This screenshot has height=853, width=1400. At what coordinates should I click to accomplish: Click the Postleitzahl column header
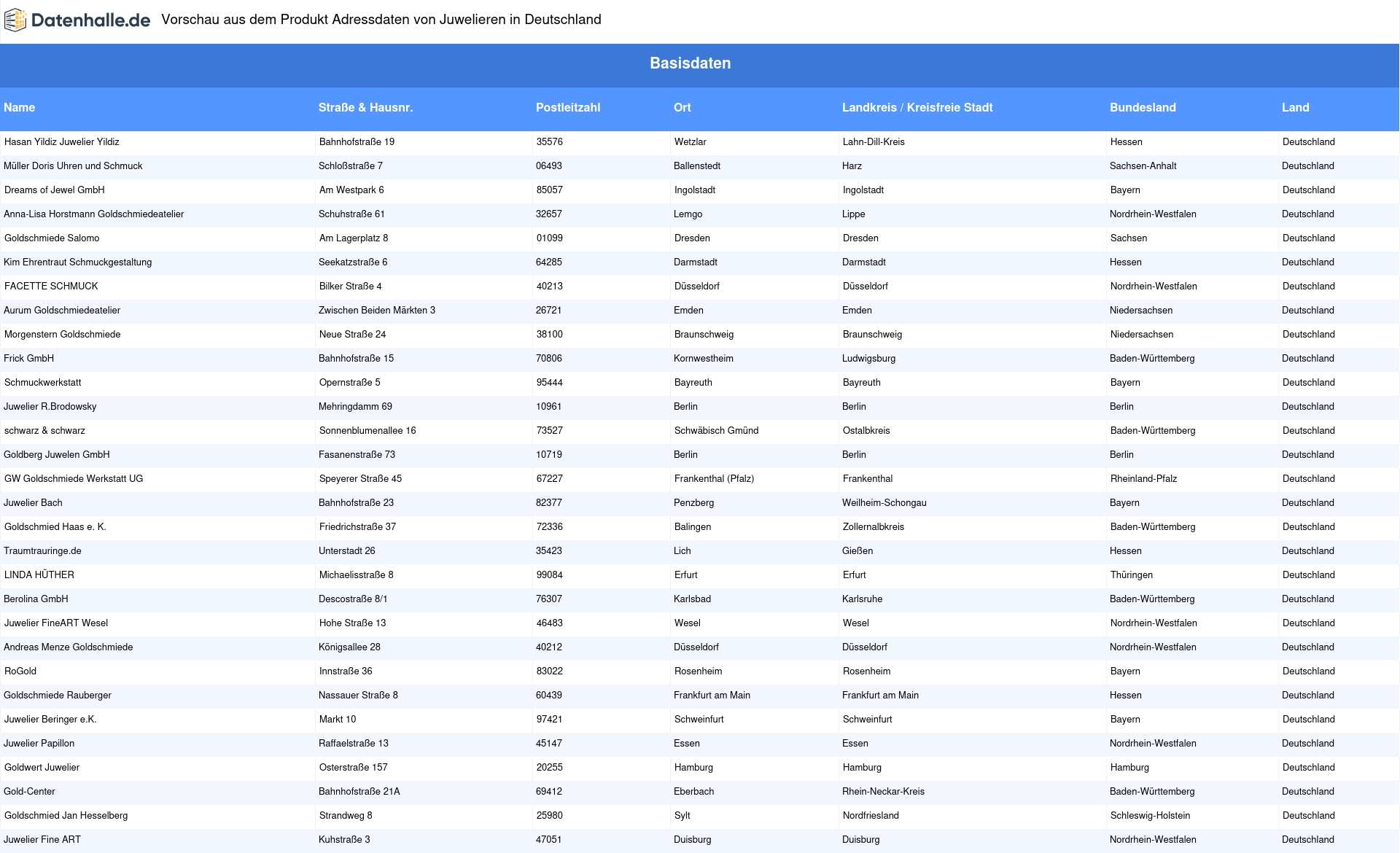568,108
